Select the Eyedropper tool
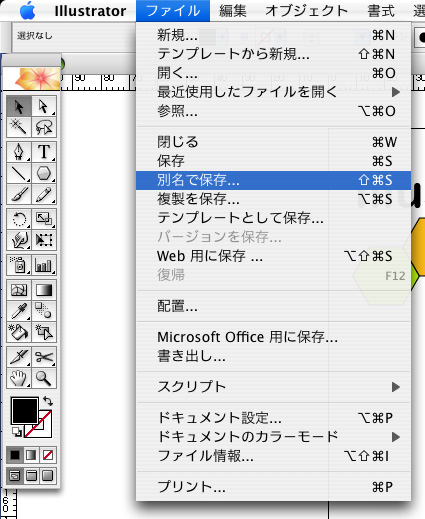 (x=19, y=311)
